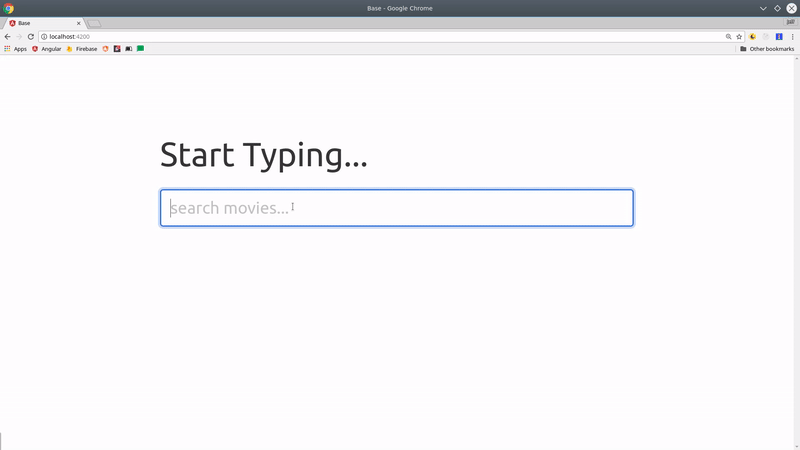The image size is (800, 450).
Task: Click the zoom magnifier icon in address bar
Action: pos(728,36)
